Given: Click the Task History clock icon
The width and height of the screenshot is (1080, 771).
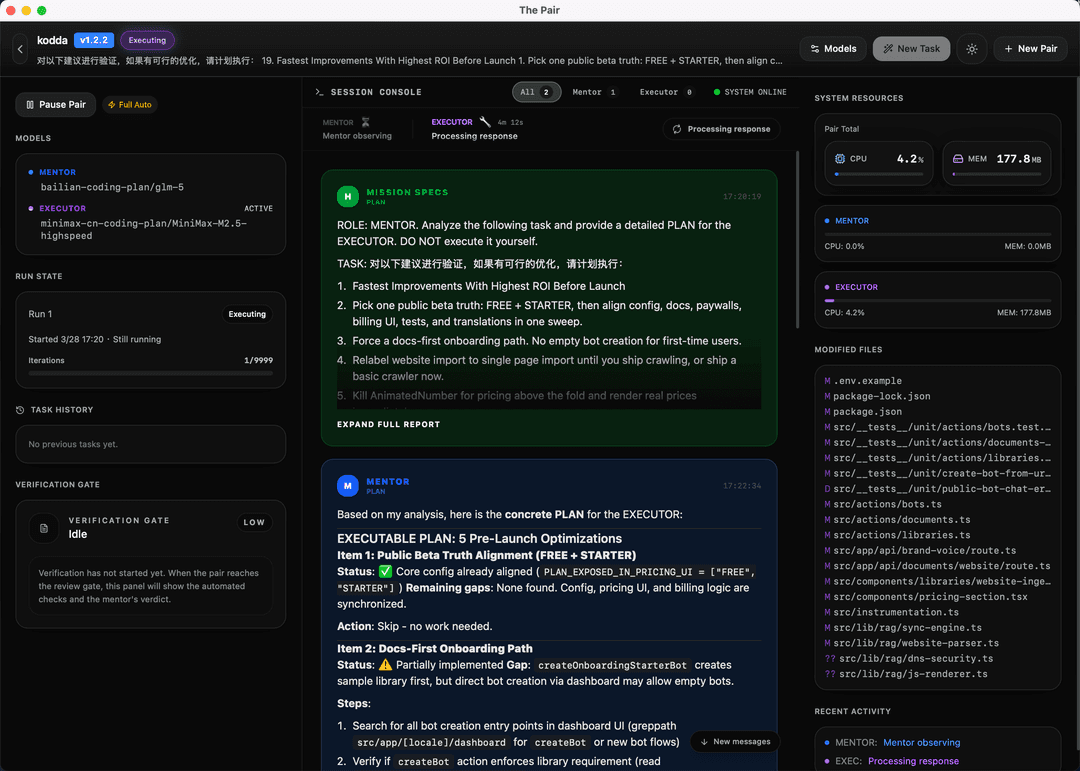Looking at the screenshot, I should click(x=20, y=410).
